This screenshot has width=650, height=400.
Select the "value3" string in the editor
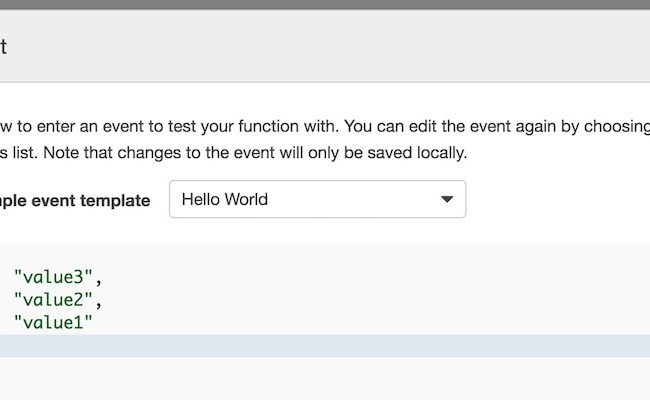tap(53, 277)
